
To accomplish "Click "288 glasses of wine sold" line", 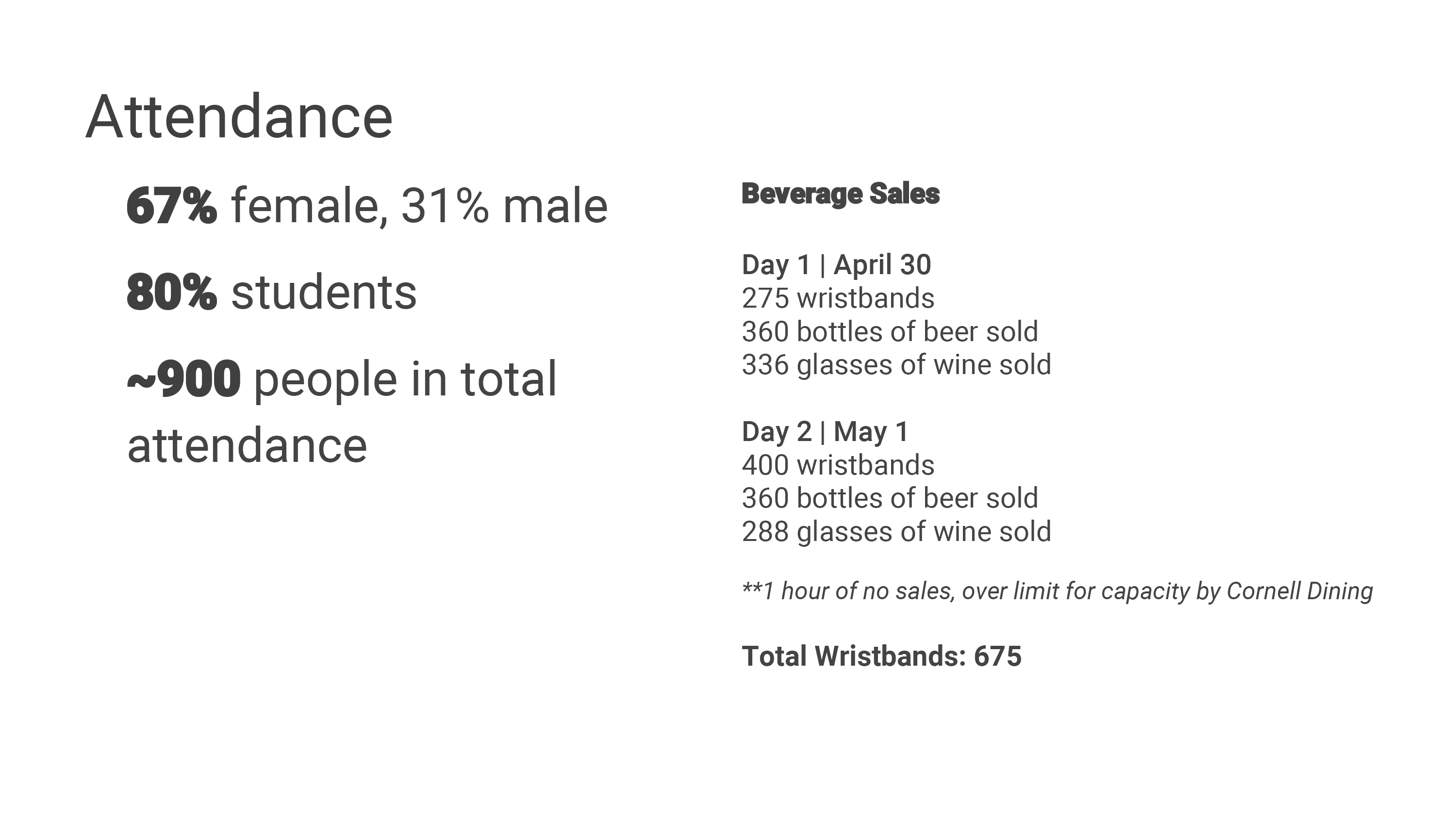I will pos(896,531).
